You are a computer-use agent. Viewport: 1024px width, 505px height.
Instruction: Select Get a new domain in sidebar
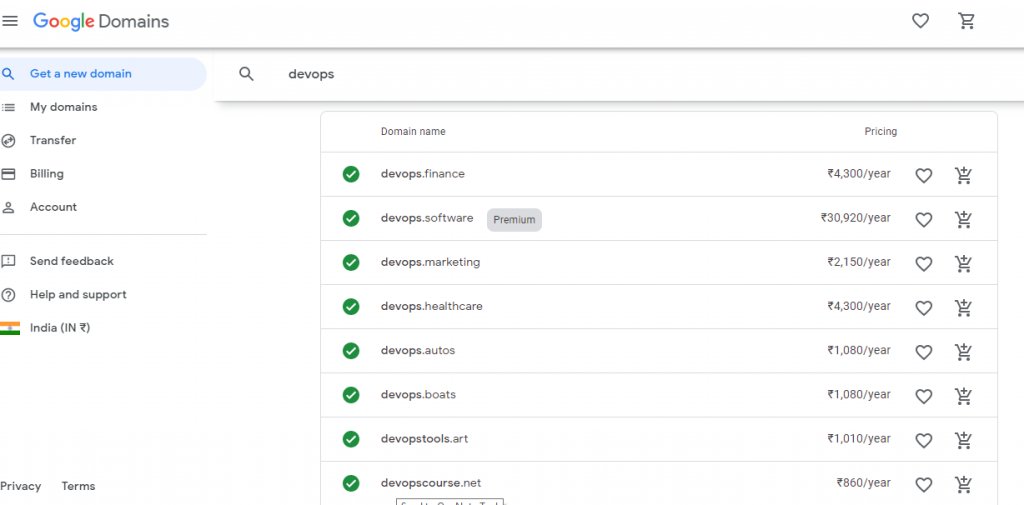[x=103, y=74]
